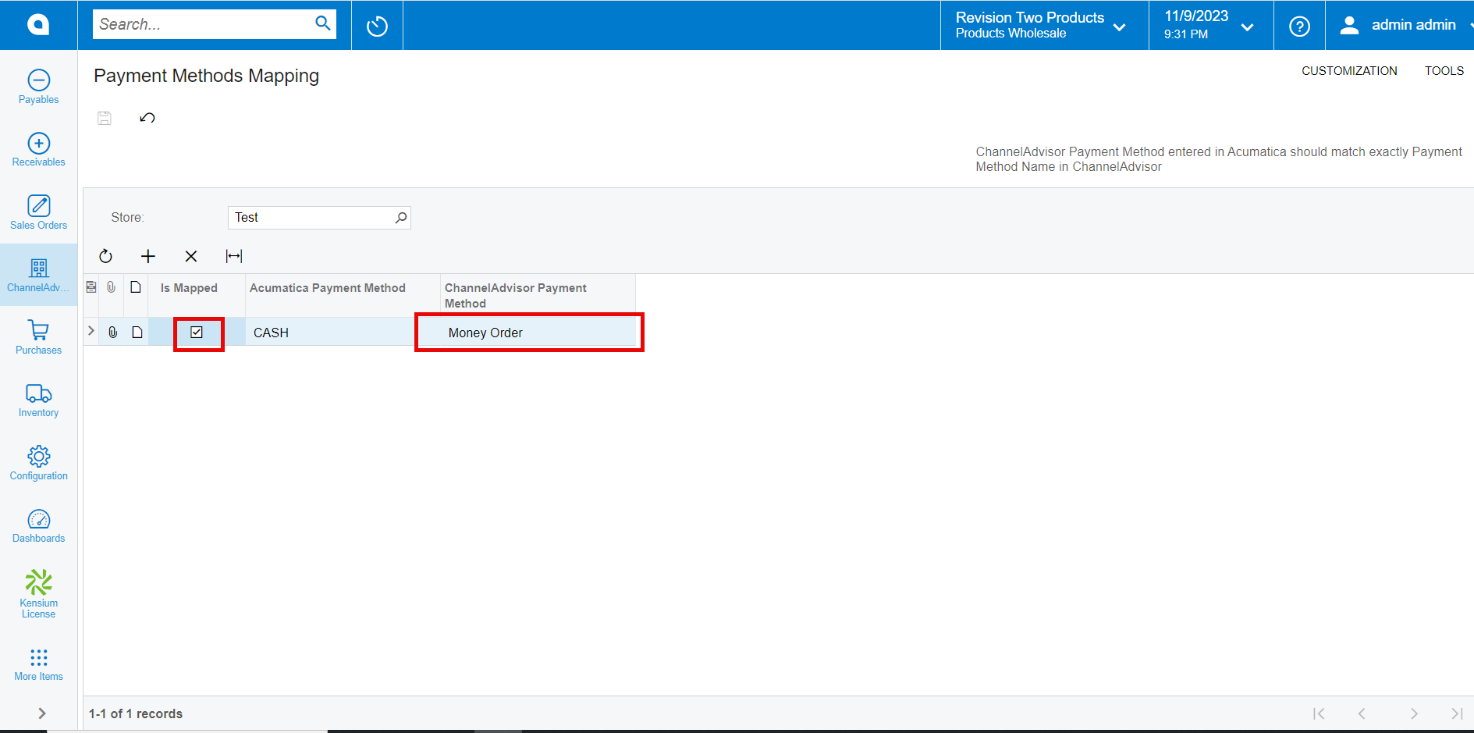
Task: Open More Items in the sidebar
Action: [x=38, y=665]
